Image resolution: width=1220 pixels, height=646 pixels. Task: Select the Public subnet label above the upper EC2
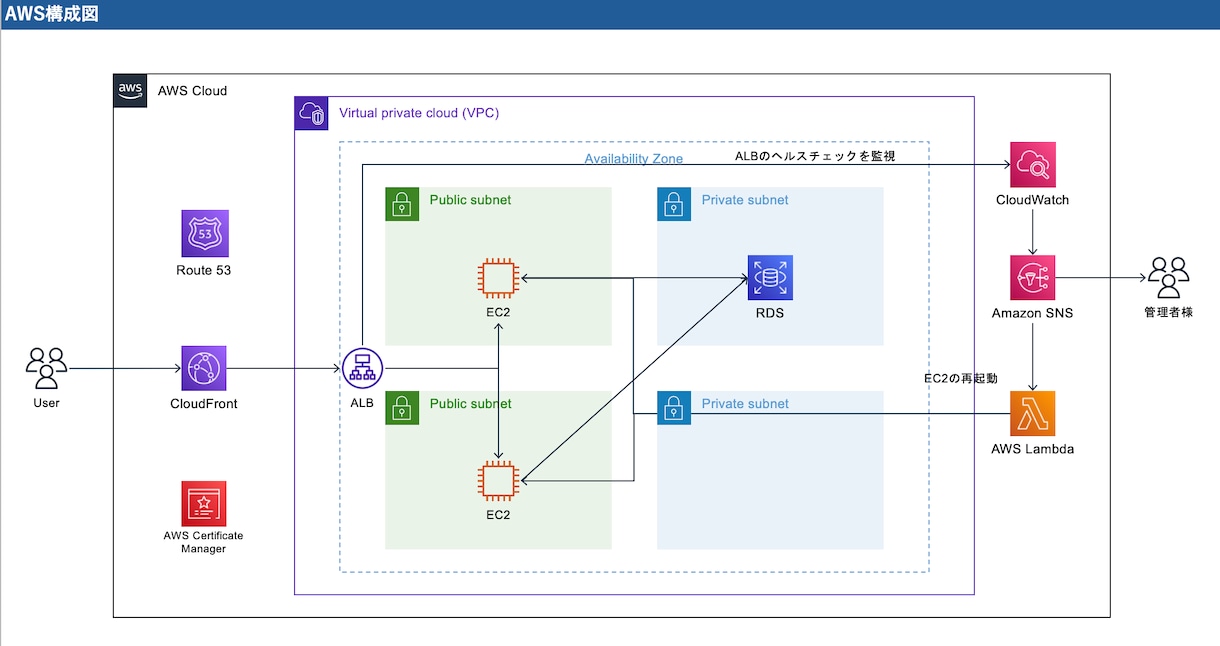tap(470, 200)
